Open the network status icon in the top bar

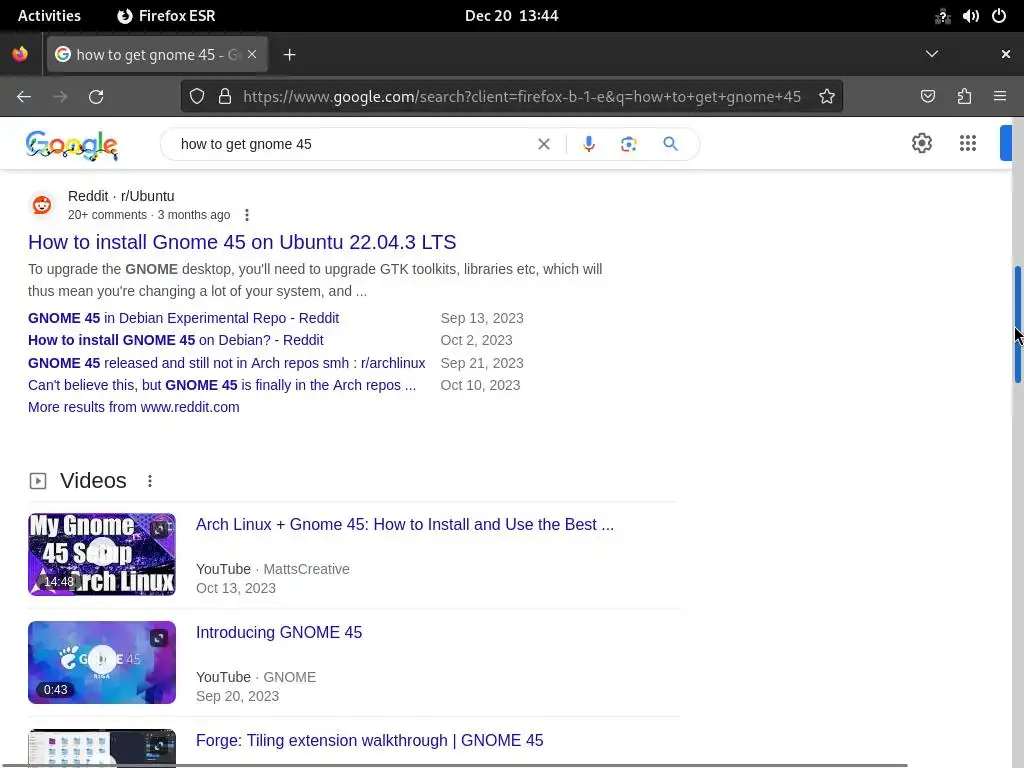[942, 16]
